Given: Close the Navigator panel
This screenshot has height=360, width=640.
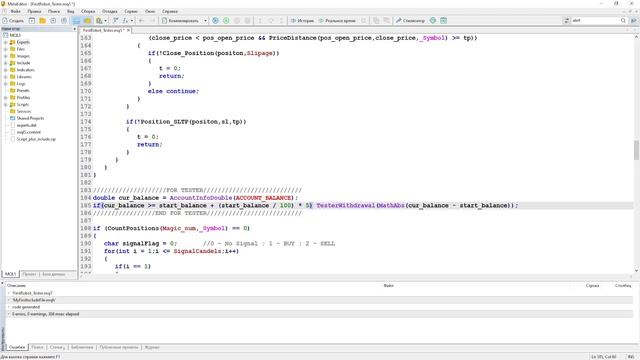Looking at the screenshot, I should 74,29.
